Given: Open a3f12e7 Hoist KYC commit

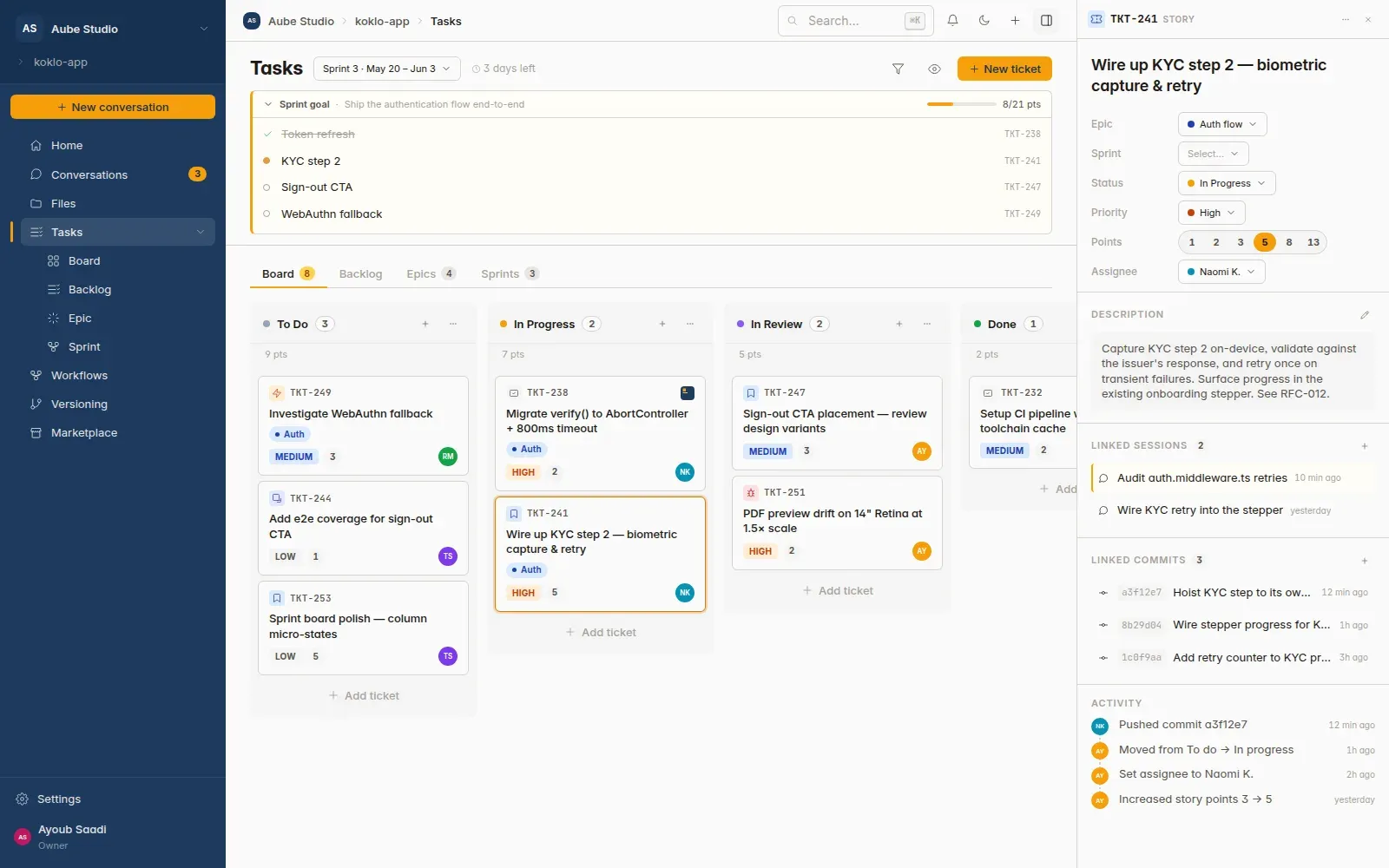Looking at the screenshot, I should click(1233, 593).
